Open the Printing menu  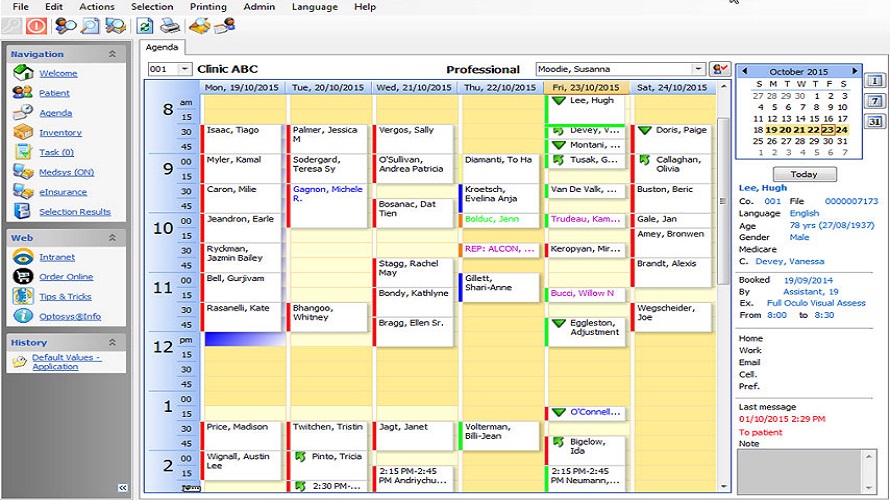click(x=208, y=7)
